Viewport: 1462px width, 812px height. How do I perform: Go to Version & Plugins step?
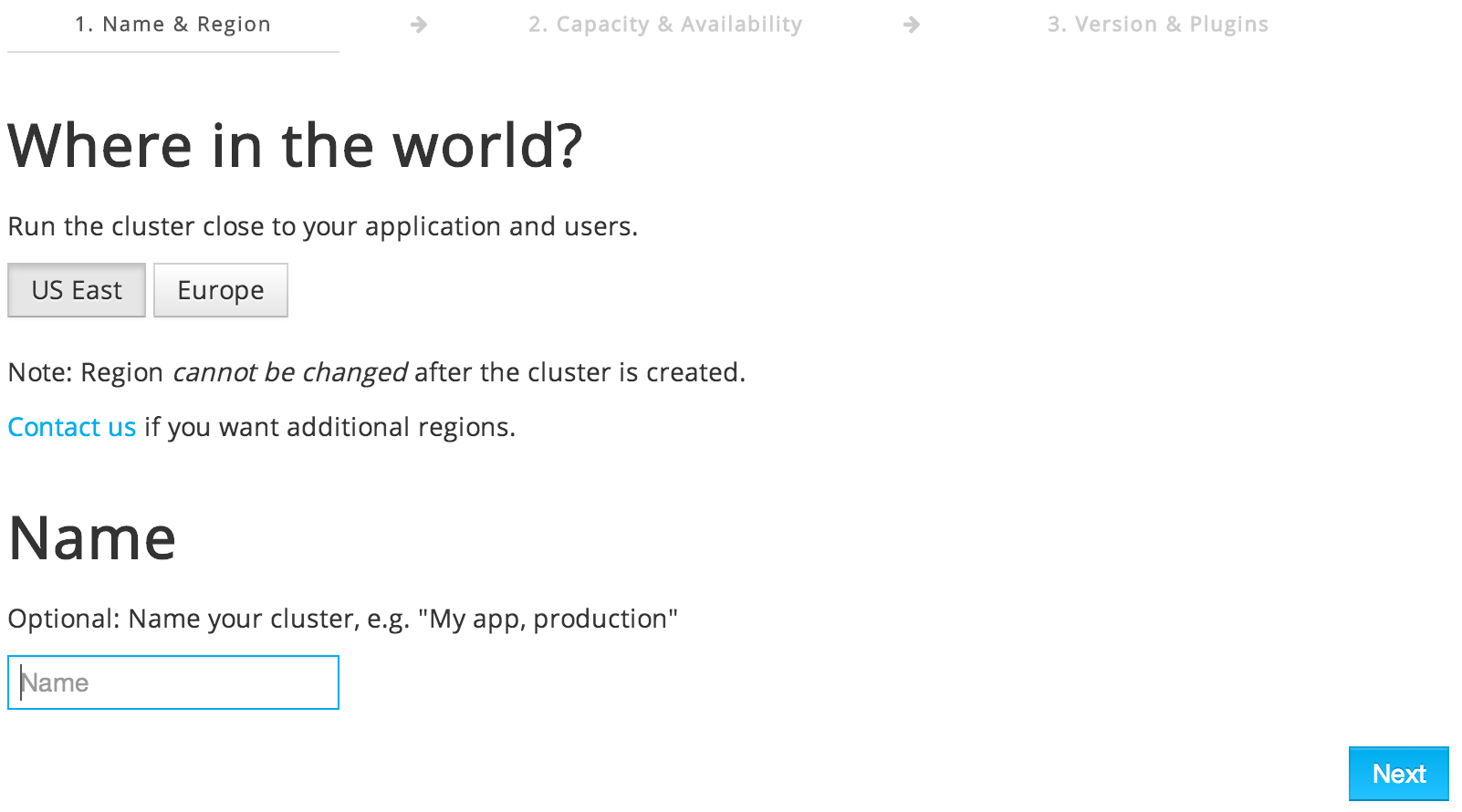pyautogui.click(x=1158, y=25)
